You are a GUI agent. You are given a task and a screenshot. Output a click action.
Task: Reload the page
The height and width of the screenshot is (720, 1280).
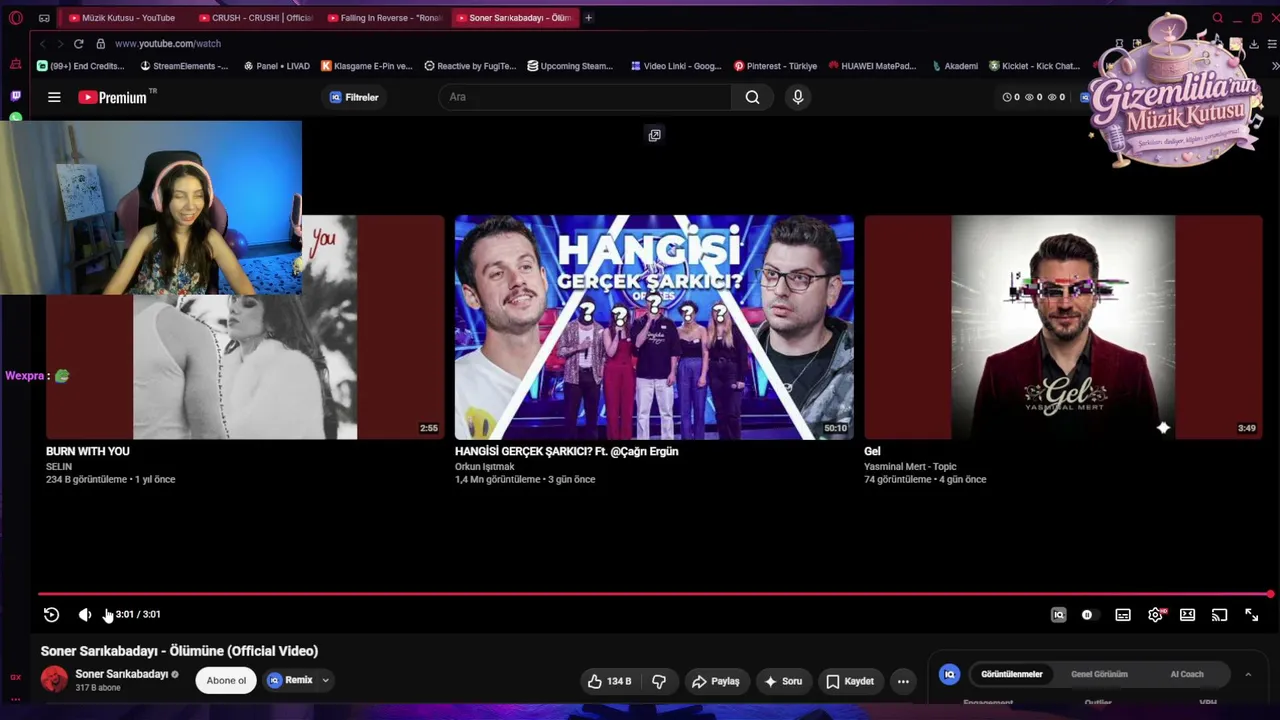78,44
